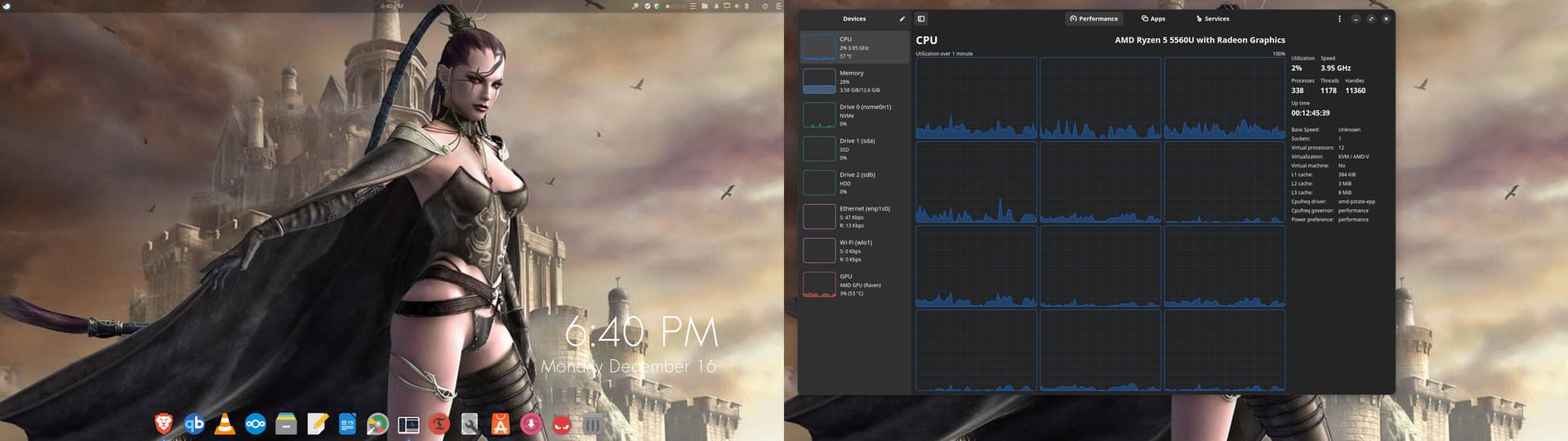1568x441 pixels.
Task: Switch to the Services tab
Action: (x=1213, y=19)
